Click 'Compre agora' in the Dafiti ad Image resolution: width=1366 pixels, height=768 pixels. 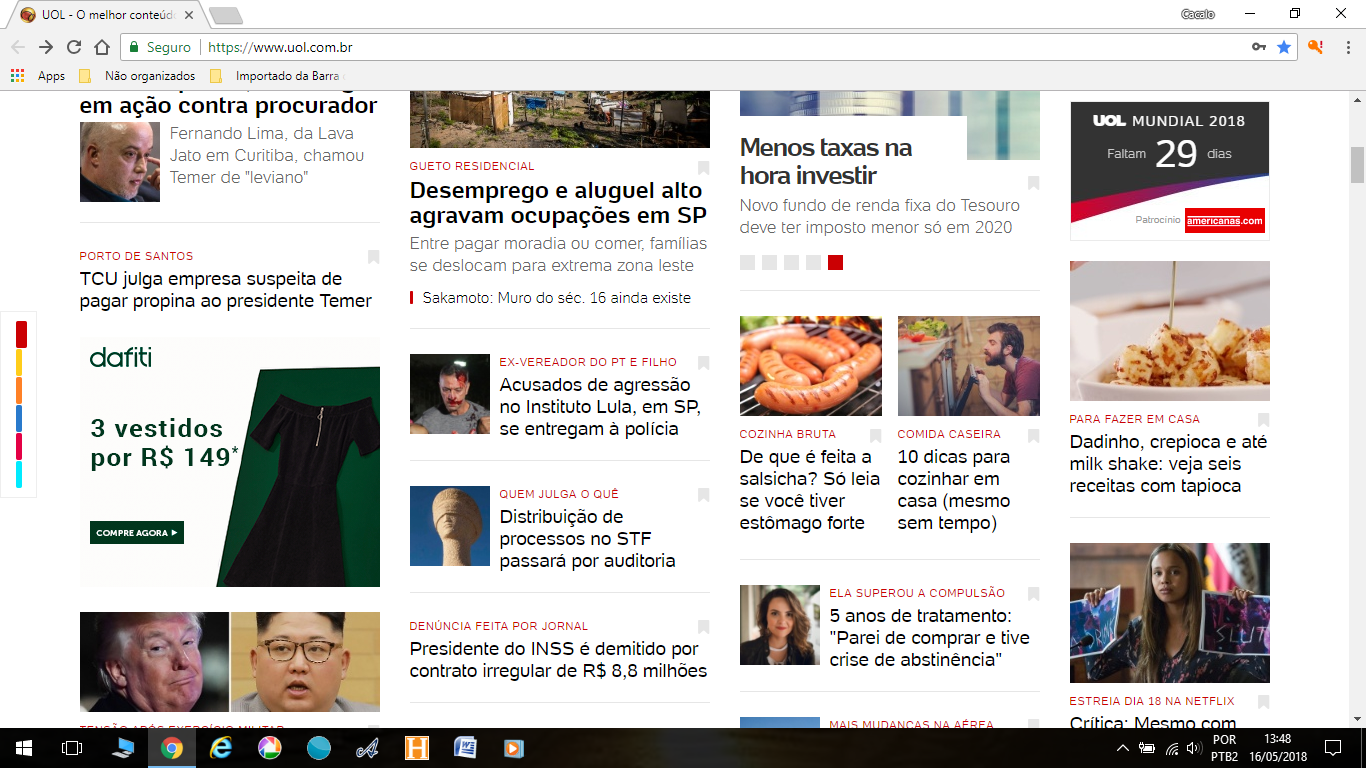(x=136, y=533)
